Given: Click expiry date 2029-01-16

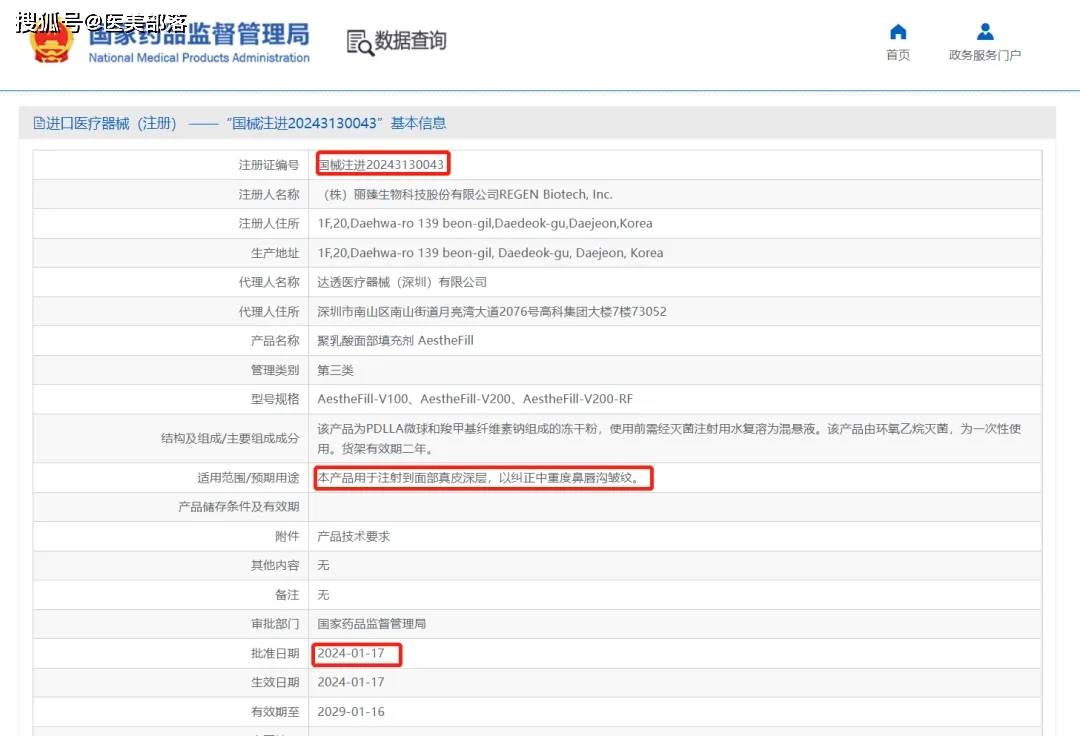Looking at the screenshot, I should coord(351,712).
